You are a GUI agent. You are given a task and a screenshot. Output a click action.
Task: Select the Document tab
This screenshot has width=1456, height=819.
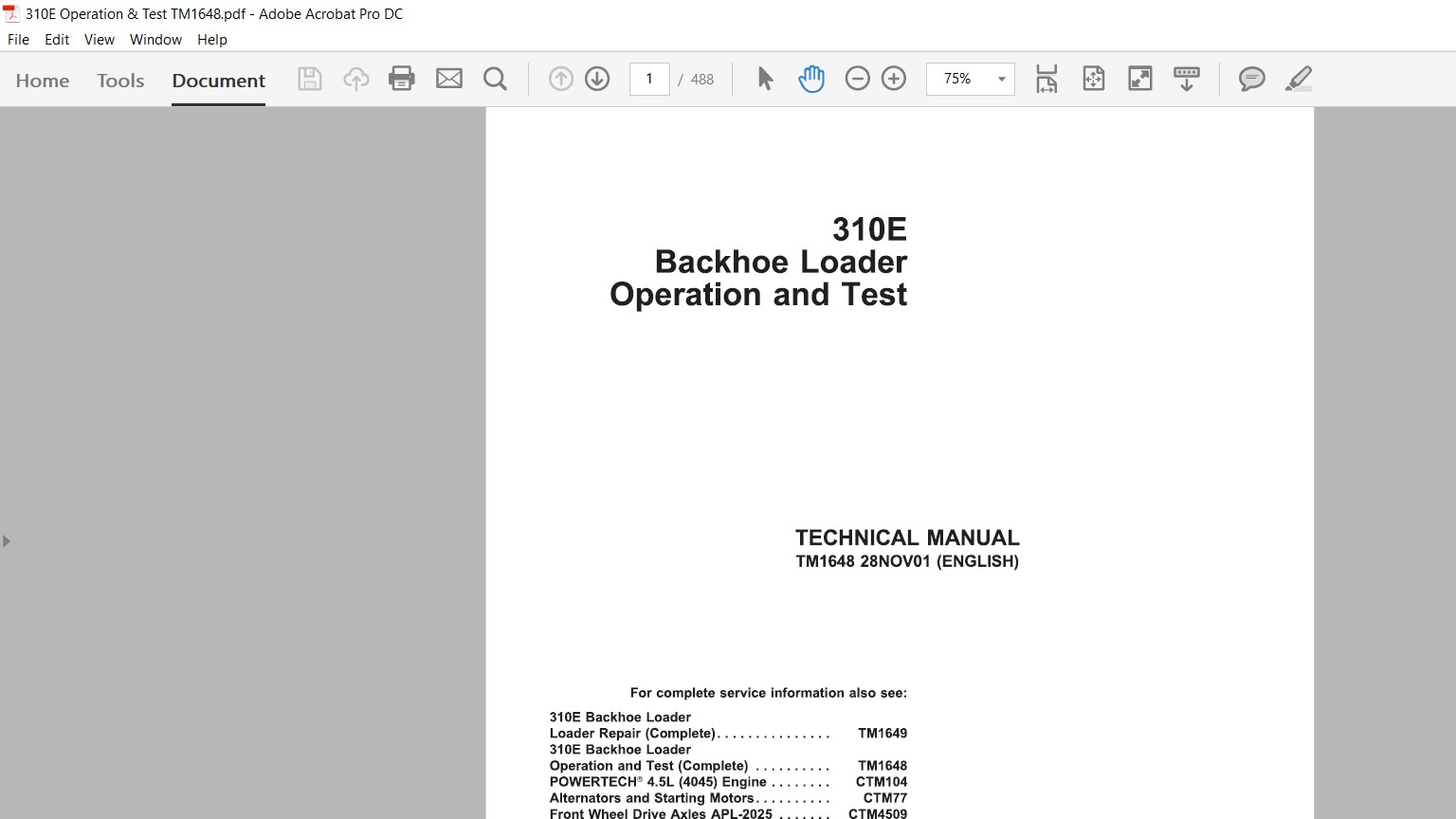pos(219,81)
